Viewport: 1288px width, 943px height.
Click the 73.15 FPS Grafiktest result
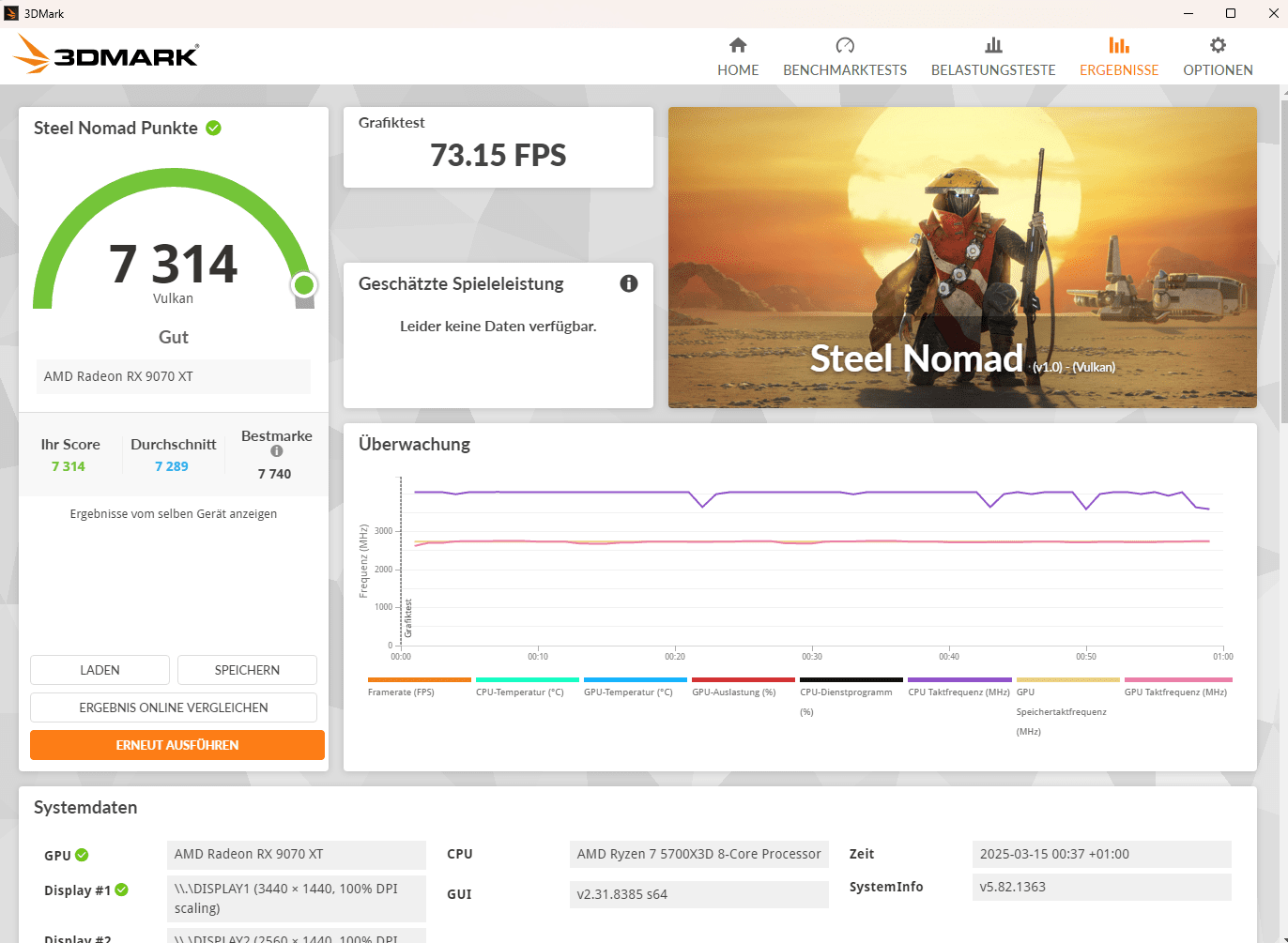498,155
